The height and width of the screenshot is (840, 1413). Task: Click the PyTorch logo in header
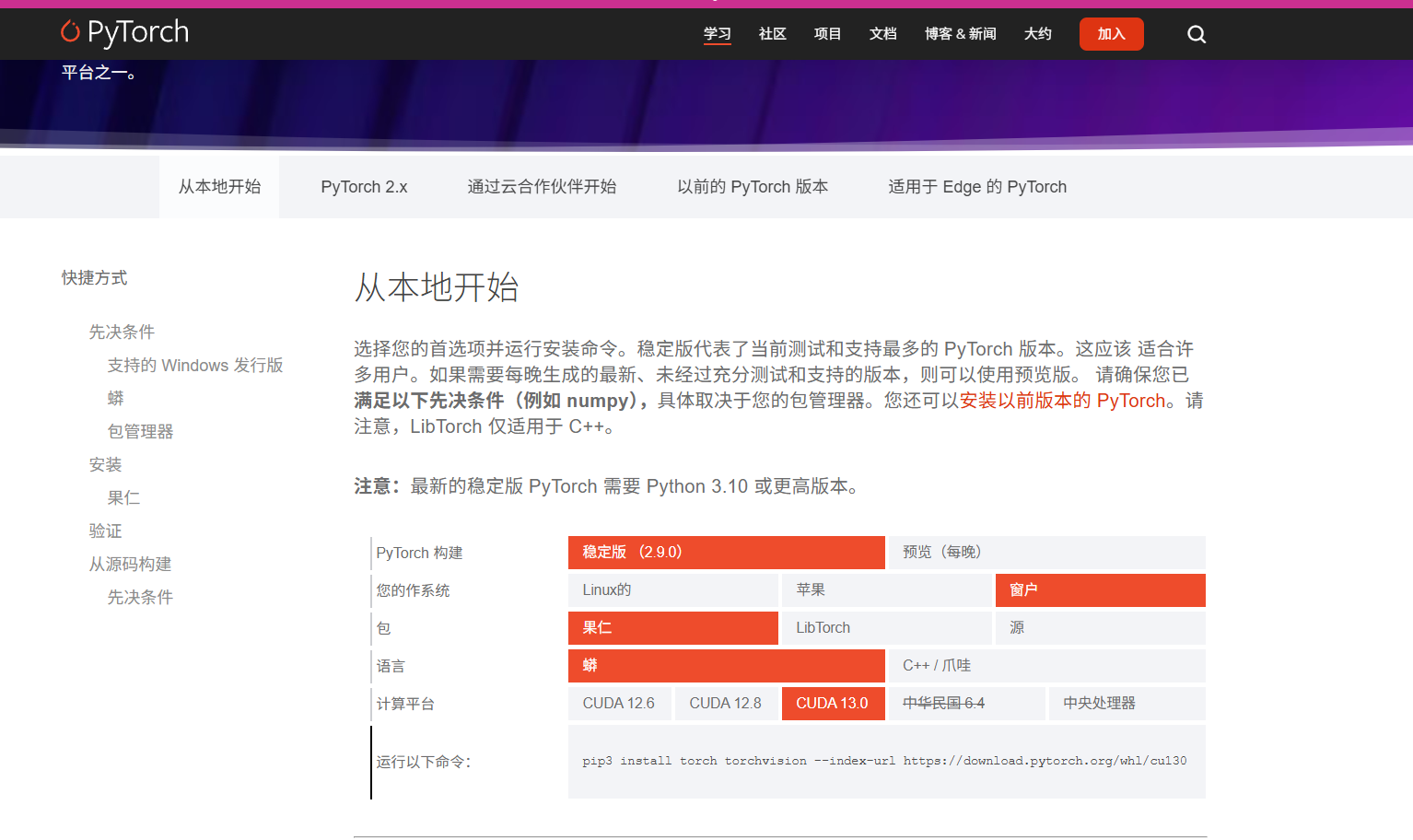[124, 32]
